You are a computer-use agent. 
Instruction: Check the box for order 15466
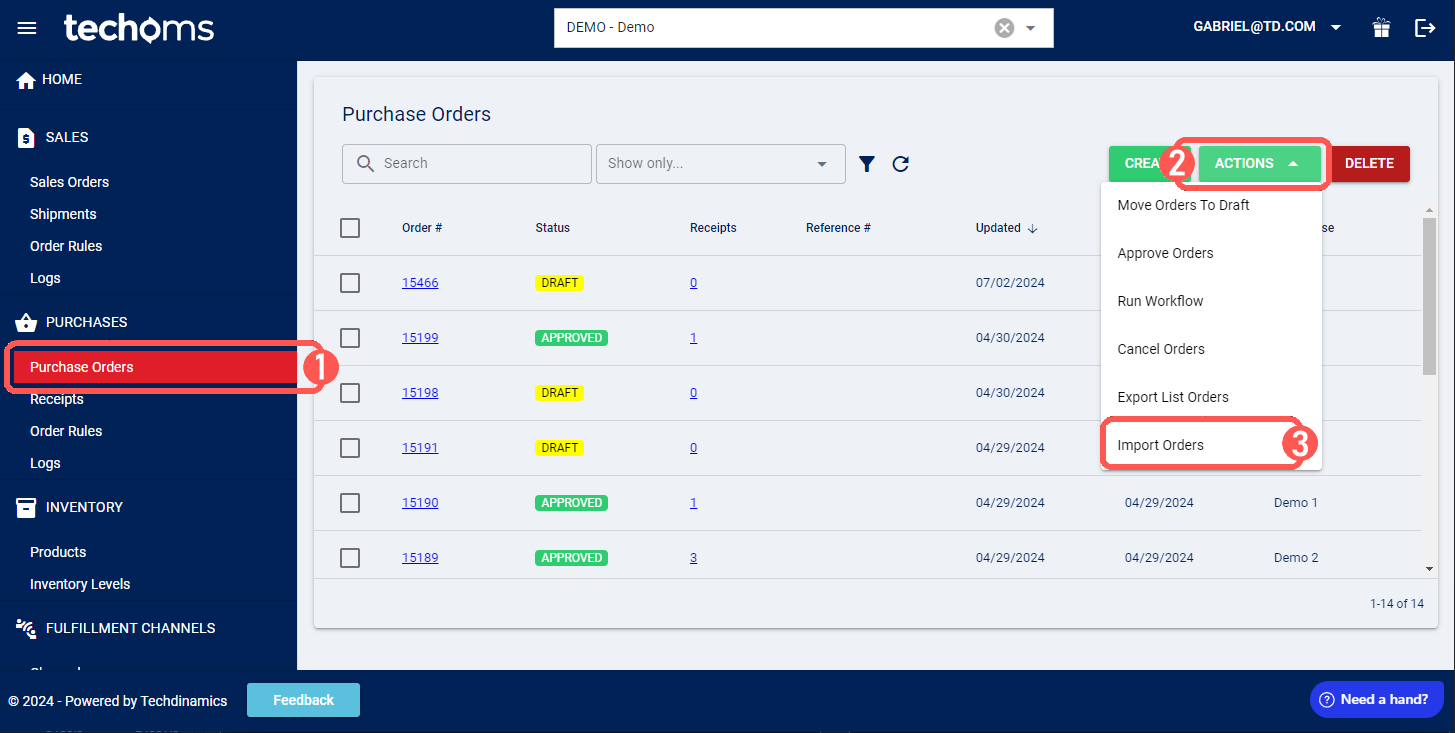coord(350,283)
